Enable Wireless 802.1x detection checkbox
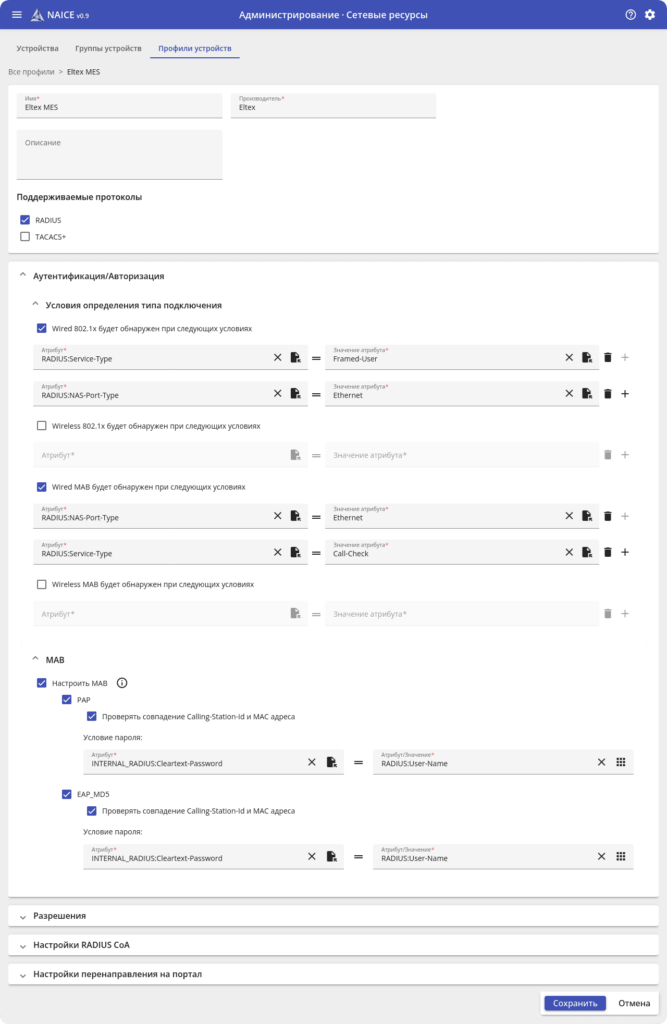The height and width of the screenshot is (1024, 667). (41, 425)
